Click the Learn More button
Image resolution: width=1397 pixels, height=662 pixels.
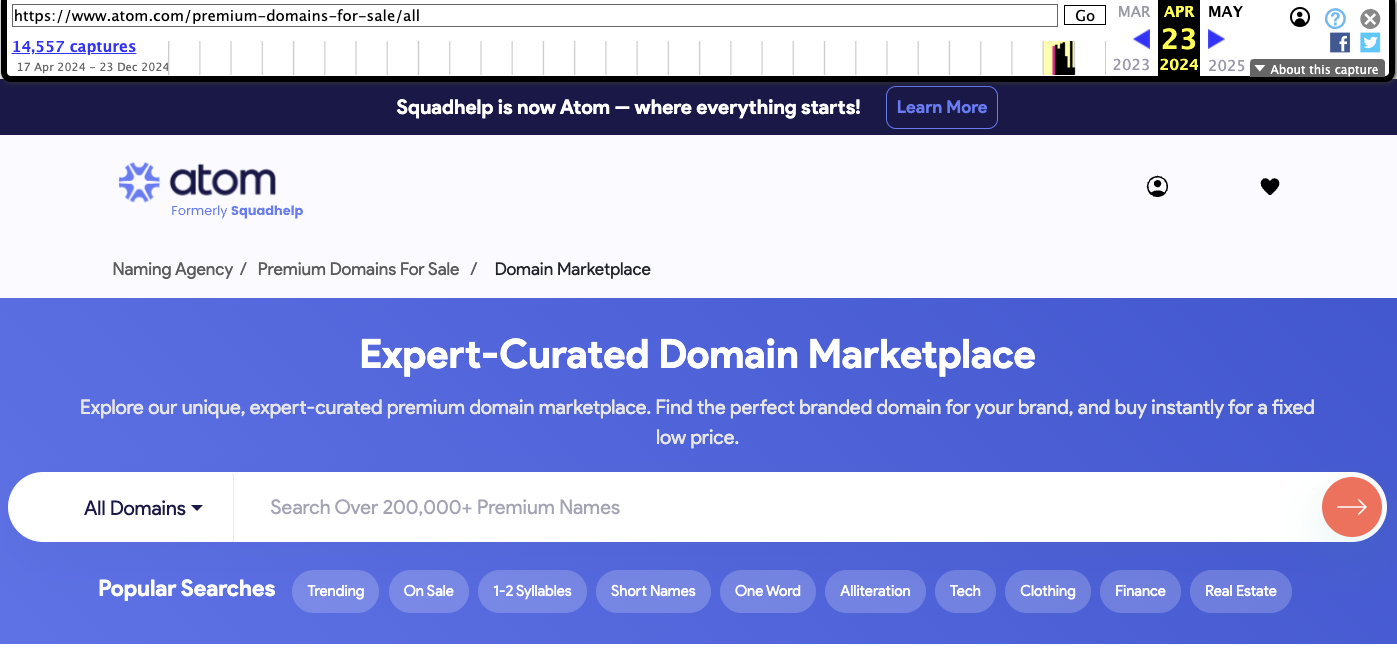click(x=941, y=108)
